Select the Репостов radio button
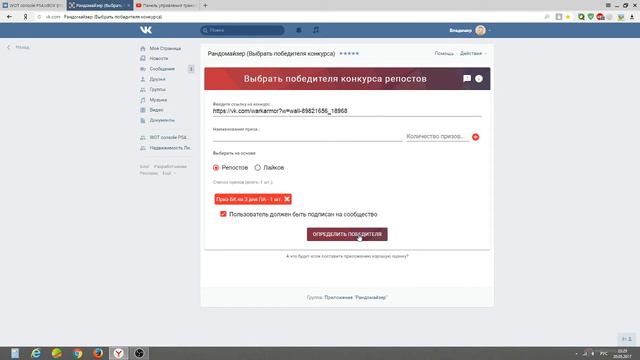The image size is (640, 360). 216,168
